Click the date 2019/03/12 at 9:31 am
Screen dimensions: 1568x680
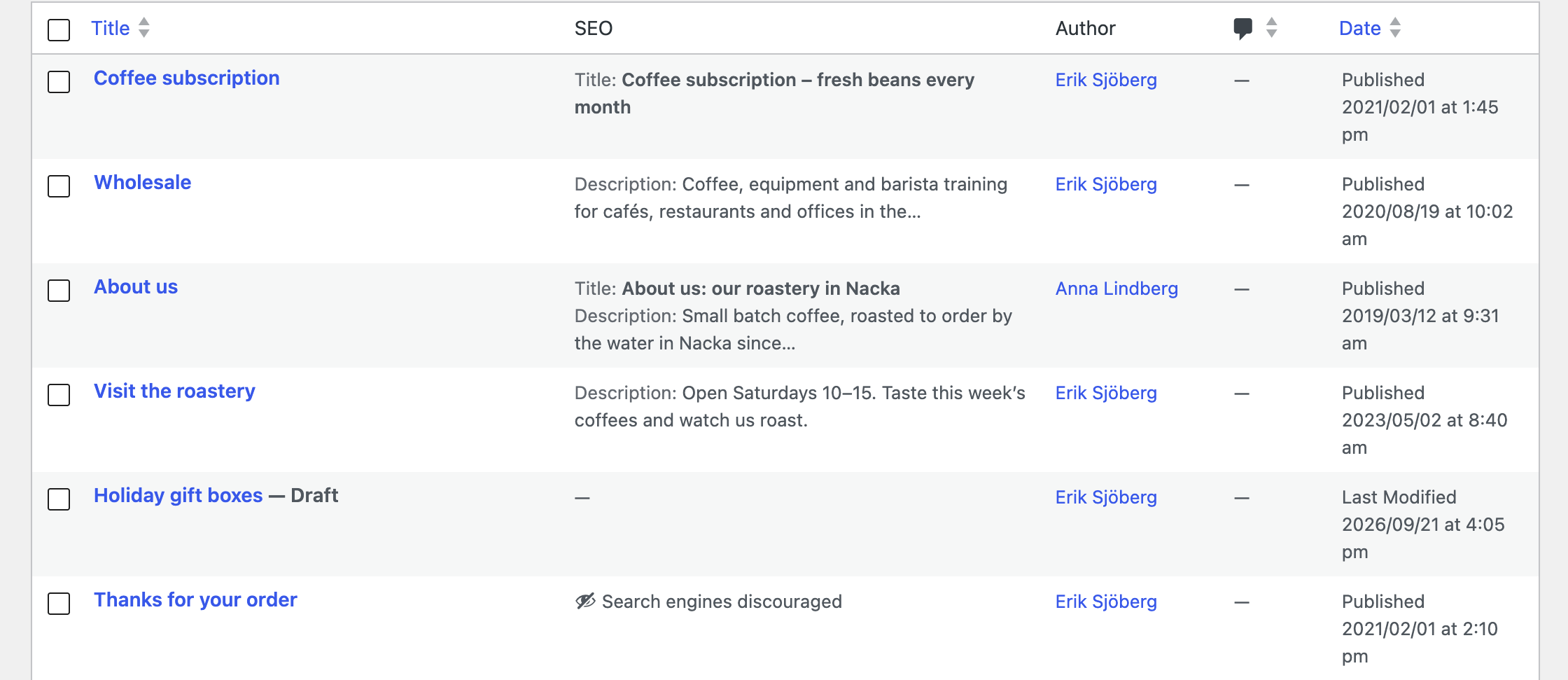coord(1420,329)
